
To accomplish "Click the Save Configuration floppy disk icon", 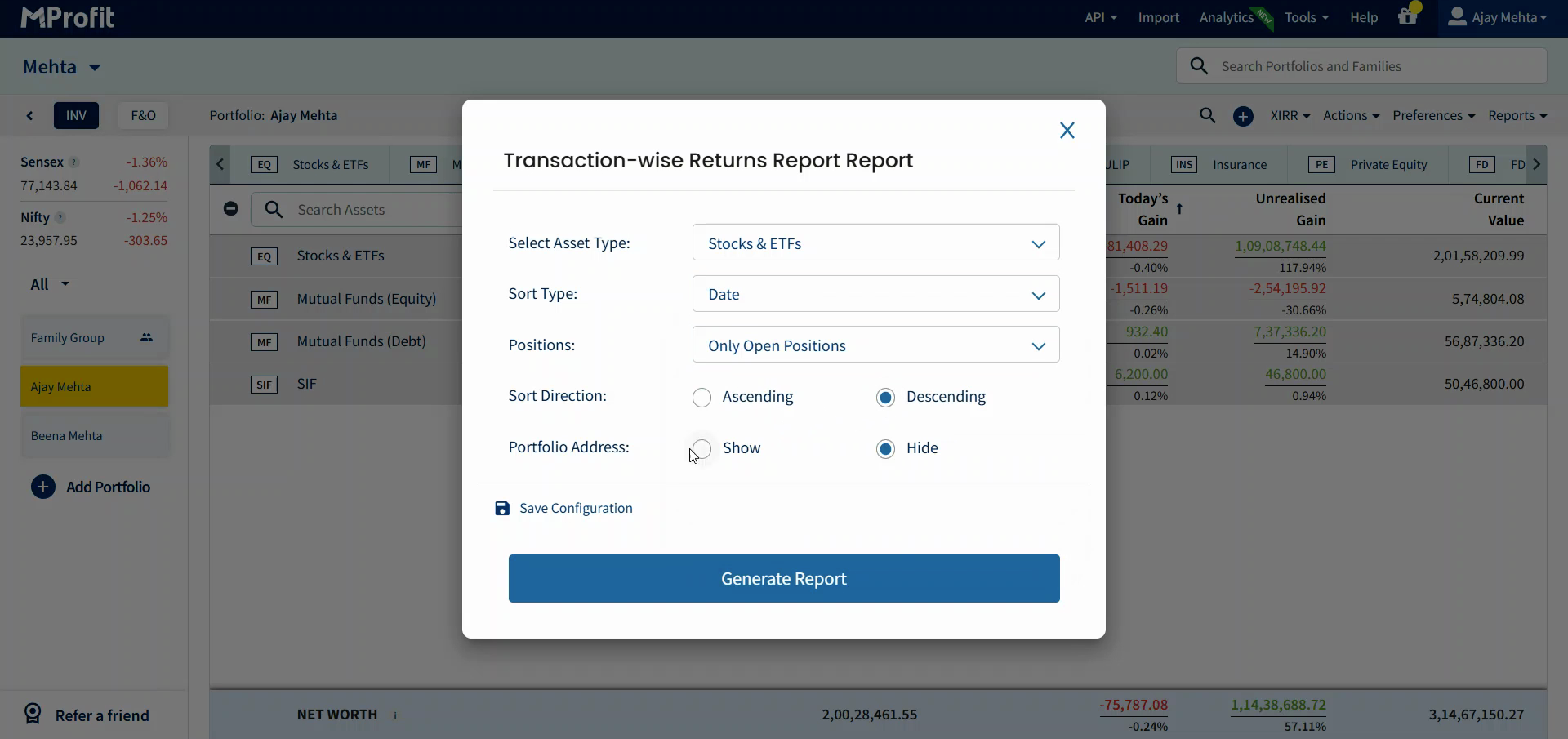I will tap(502, 509).
